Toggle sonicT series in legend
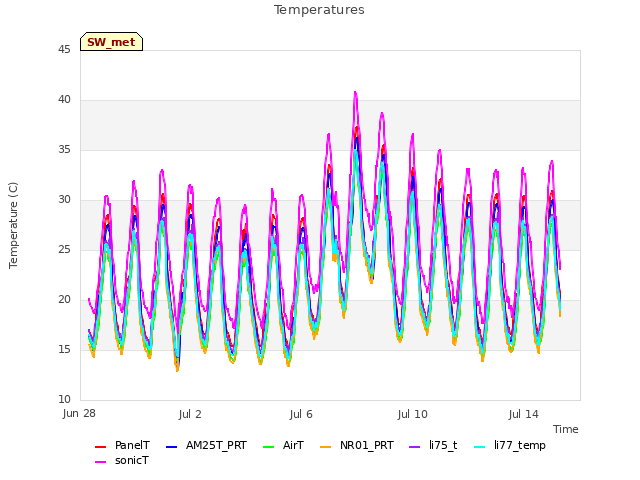The height and width of the screenshot is (480, 640). (x=122, y=460)
